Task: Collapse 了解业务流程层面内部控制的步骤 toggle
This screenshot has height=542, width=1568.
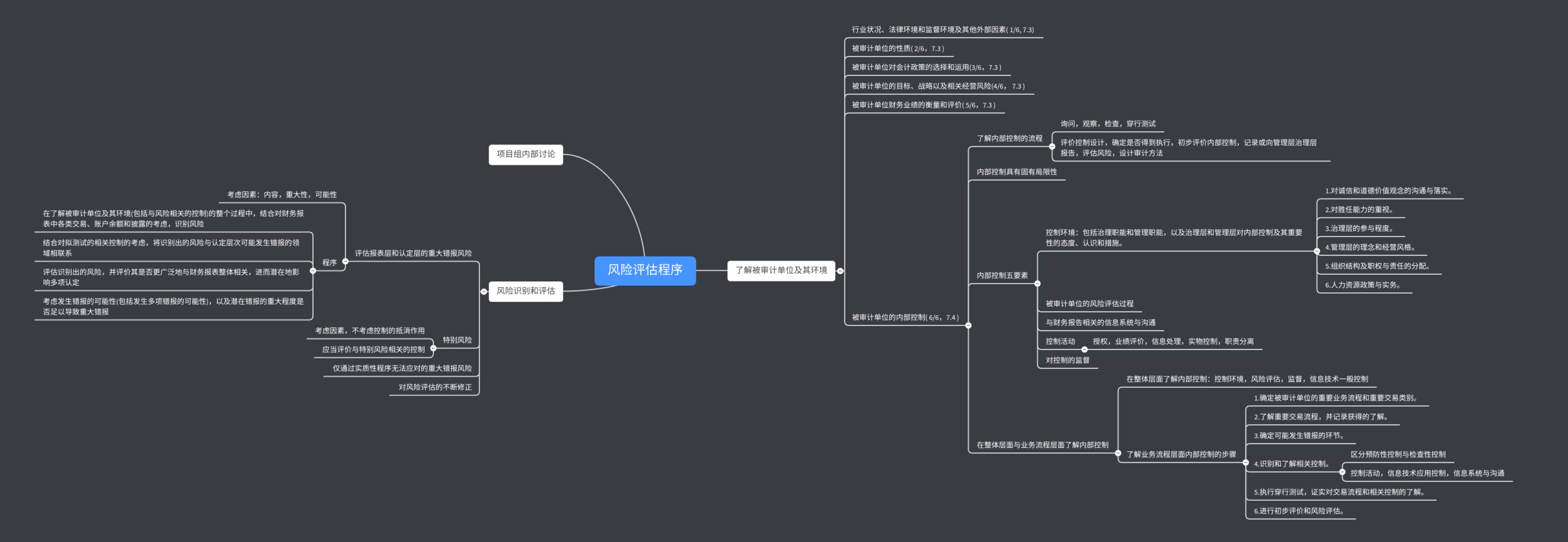Action: pyautogui.click(x=1245, y=462)
